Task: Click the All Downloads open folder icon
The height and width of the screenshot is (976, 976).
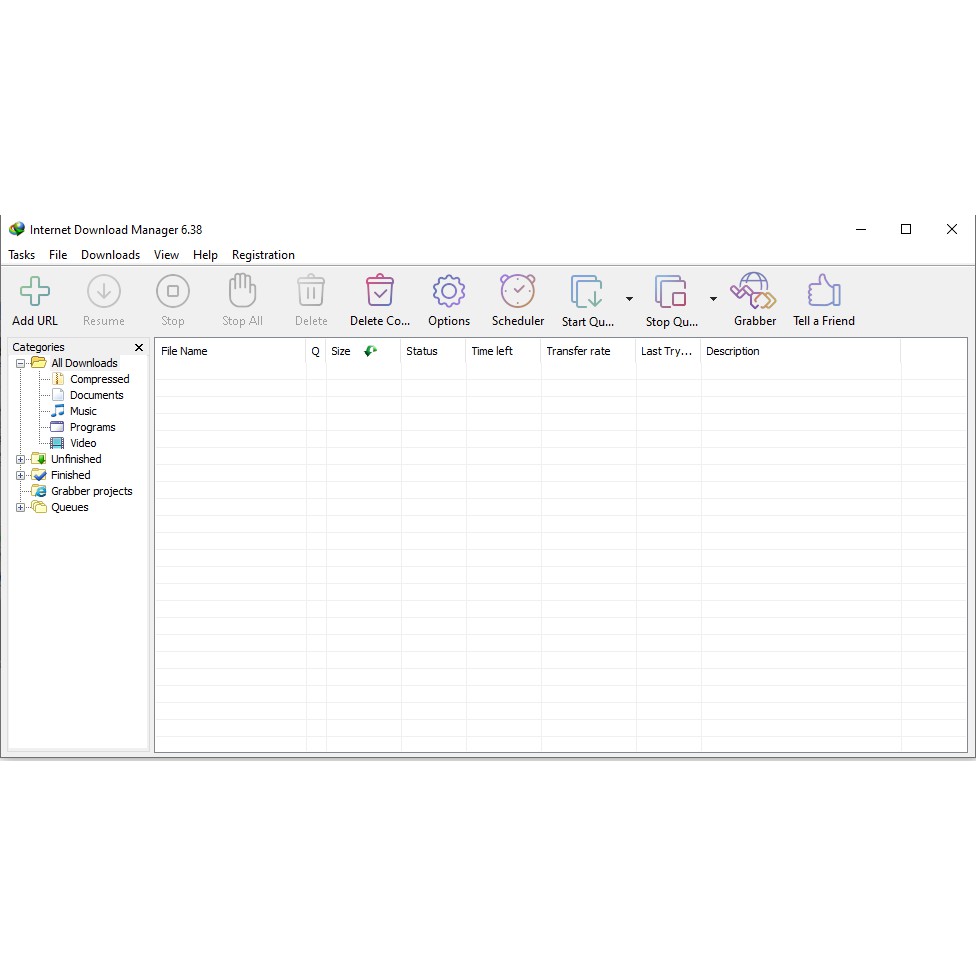Action: click(x=39, y=363)
